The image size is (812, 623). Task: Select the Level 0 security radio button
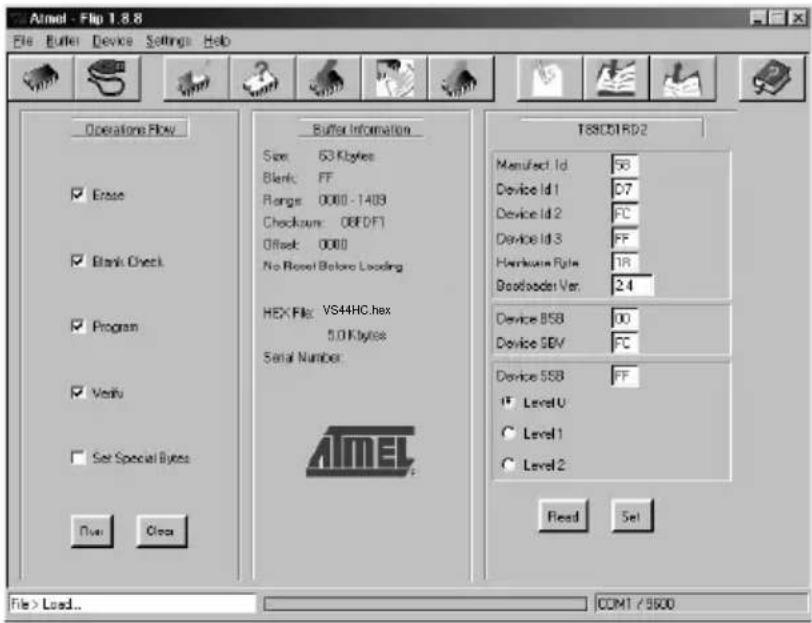click(509, 402)
